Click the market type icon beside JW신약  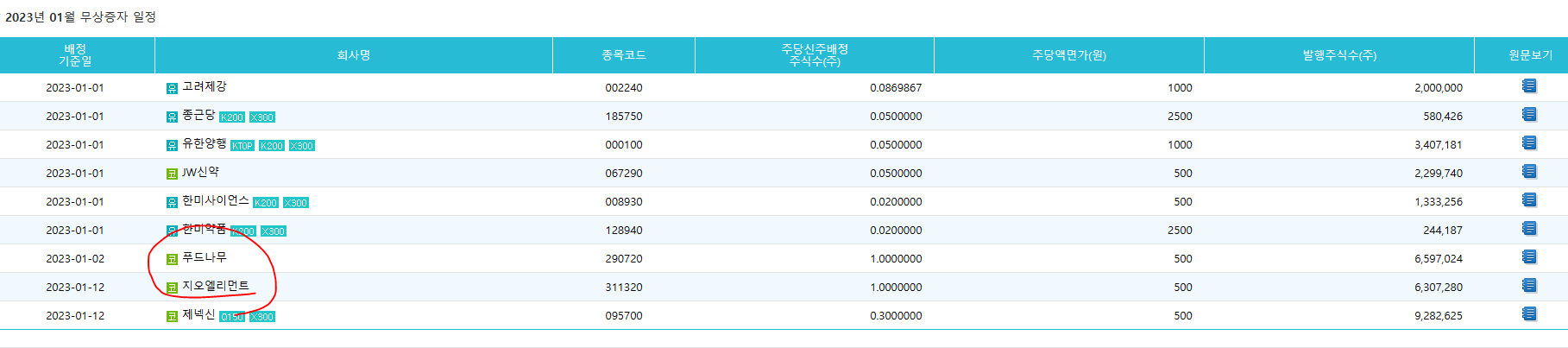point(172,174)
